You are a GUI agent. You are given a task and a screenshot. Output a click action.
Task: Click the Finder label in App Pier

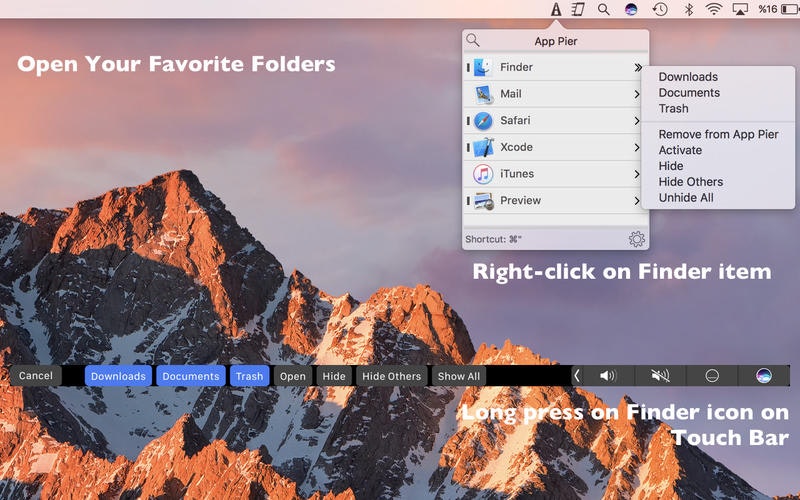coord(516,67)
